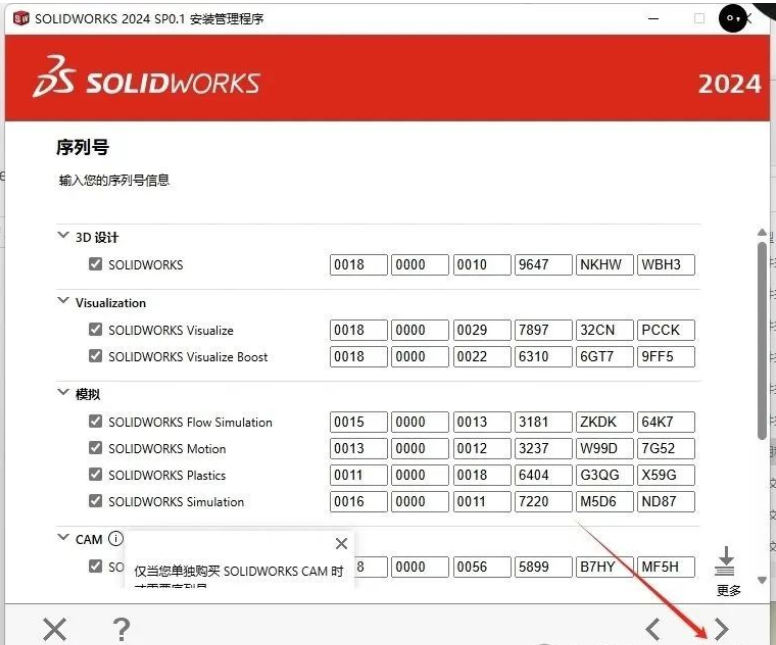The height and width of the screenshot is (645, 776).
Task: Open help with the question mark icon
Action: 121,630
